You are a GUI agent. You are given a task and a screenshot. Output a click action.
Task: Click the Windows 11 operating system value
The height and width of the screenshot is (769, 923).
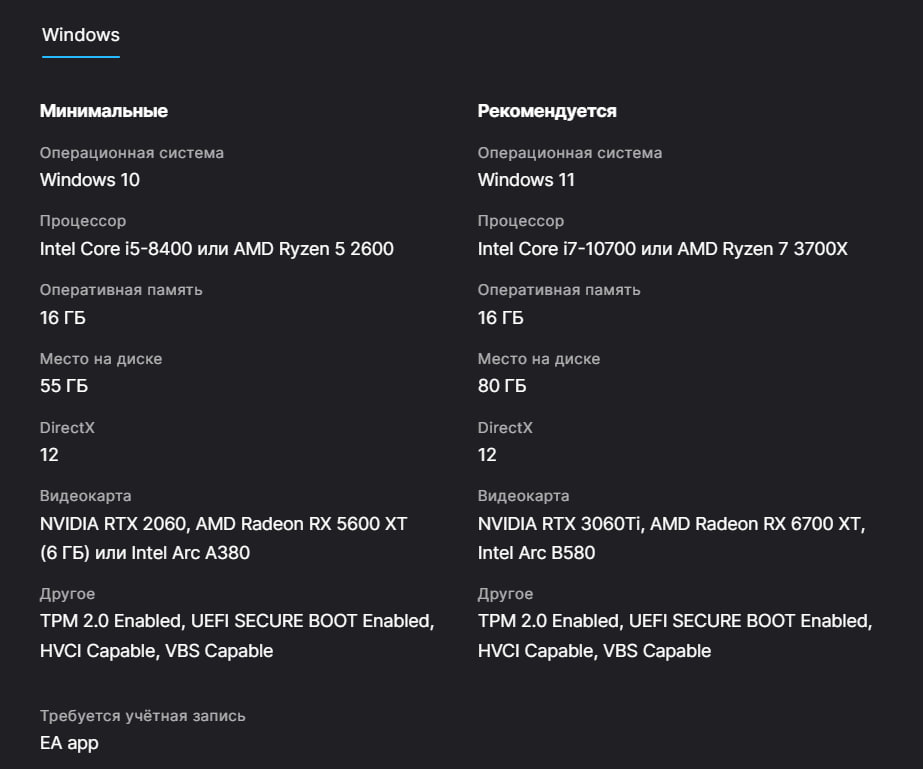[526, 180]
